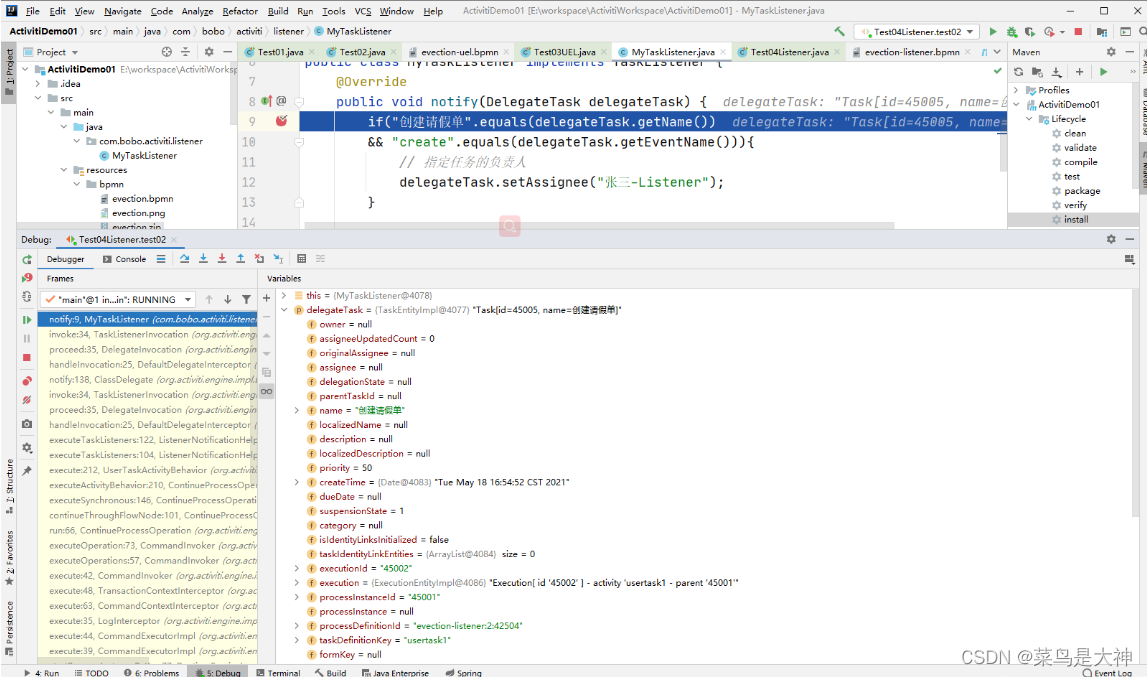Expand the createTime variable

coord(297,482)
